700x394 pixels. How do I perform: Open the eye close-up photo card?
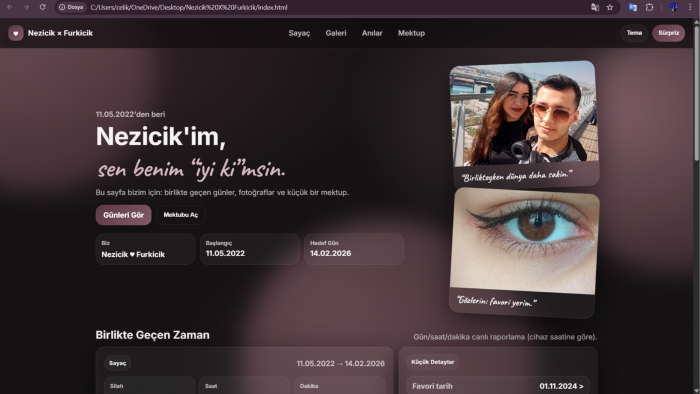524,253
